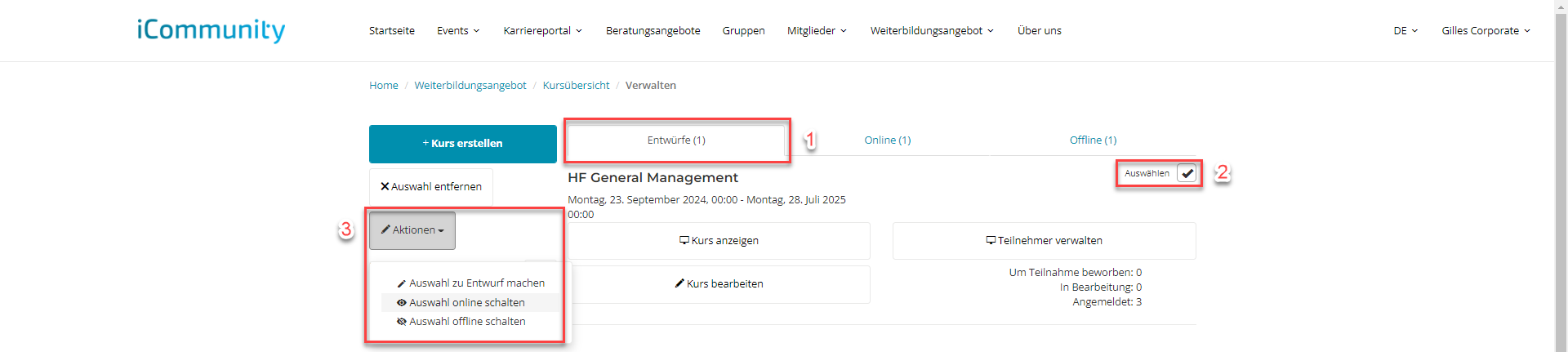Expand the Karriereportal dropdown
The width and height of the screenshot is (1568, 352).
tap(543, 30)
